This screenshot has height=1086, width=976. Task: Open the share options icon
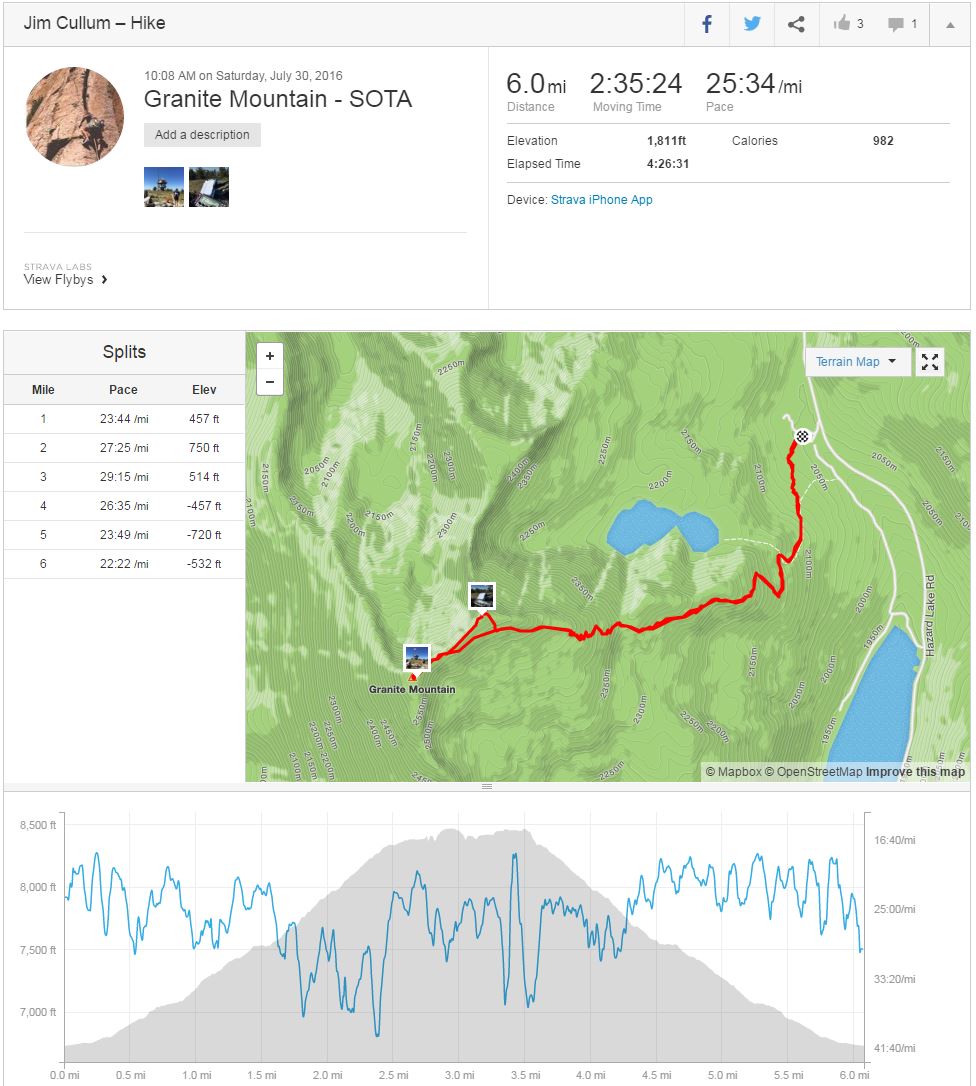point(796,24)
